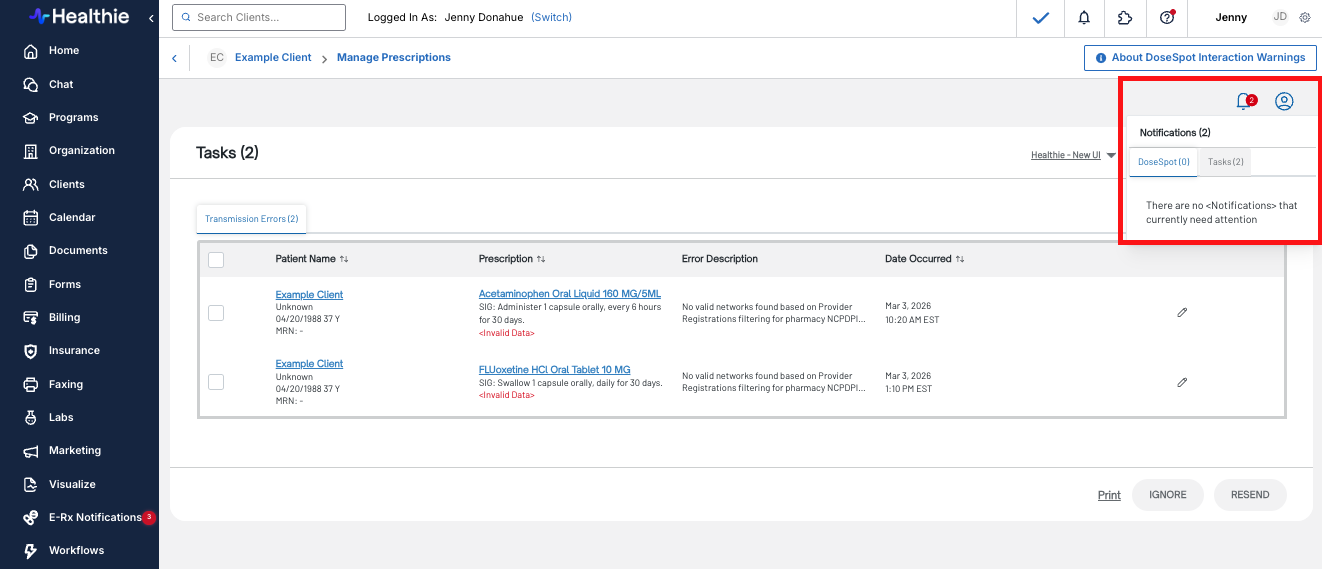Switch to the Tasks (2) notifications tab

(x=1225, y=162)
